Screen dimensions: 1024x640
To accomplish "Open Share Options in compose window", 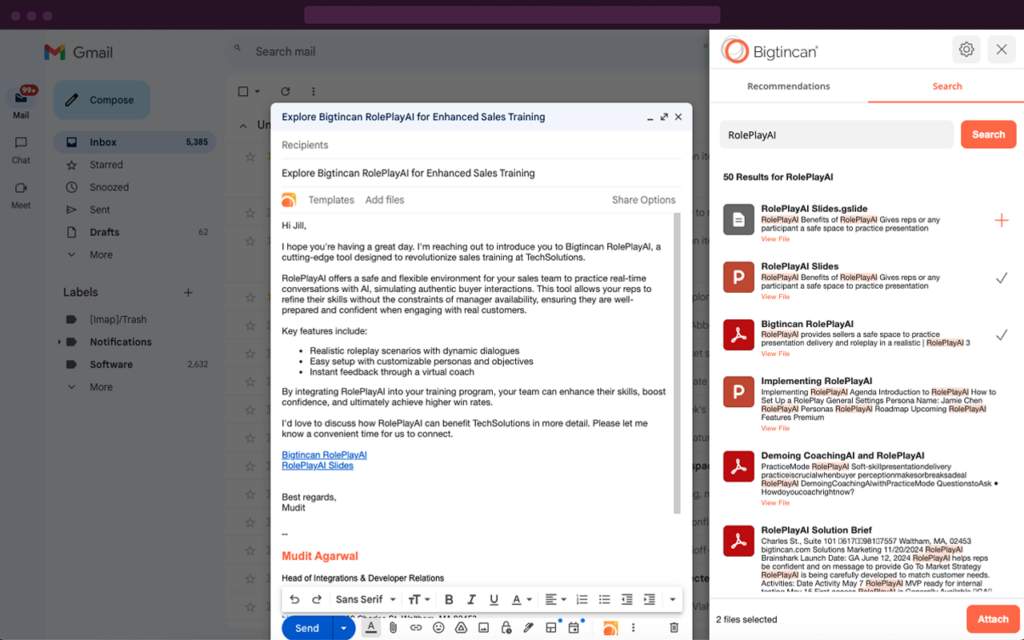I will (x=643, y=200).
